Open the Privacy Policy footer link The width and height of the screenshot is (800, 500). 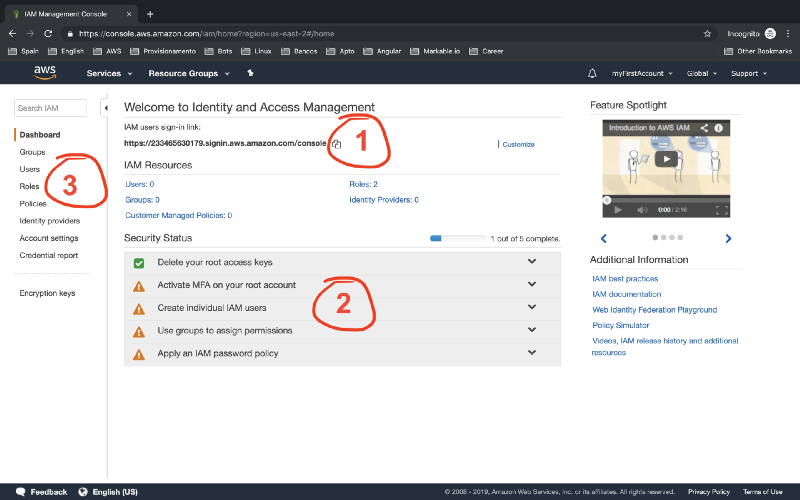[x=709, y=492]
